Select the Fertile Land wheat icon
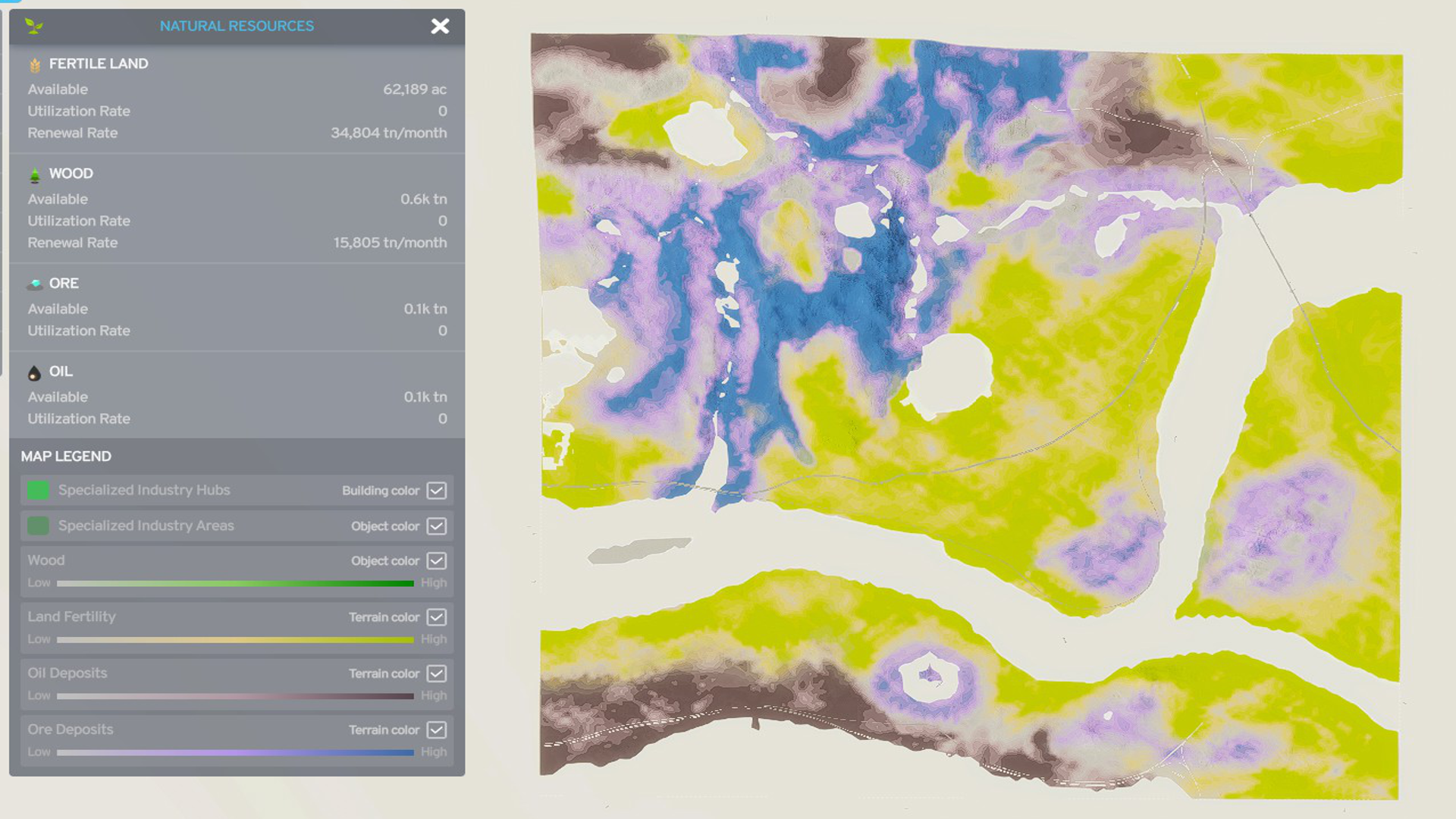Image resolution: width=1456 pixels, height=819 pixels. [x=33, y=64]
